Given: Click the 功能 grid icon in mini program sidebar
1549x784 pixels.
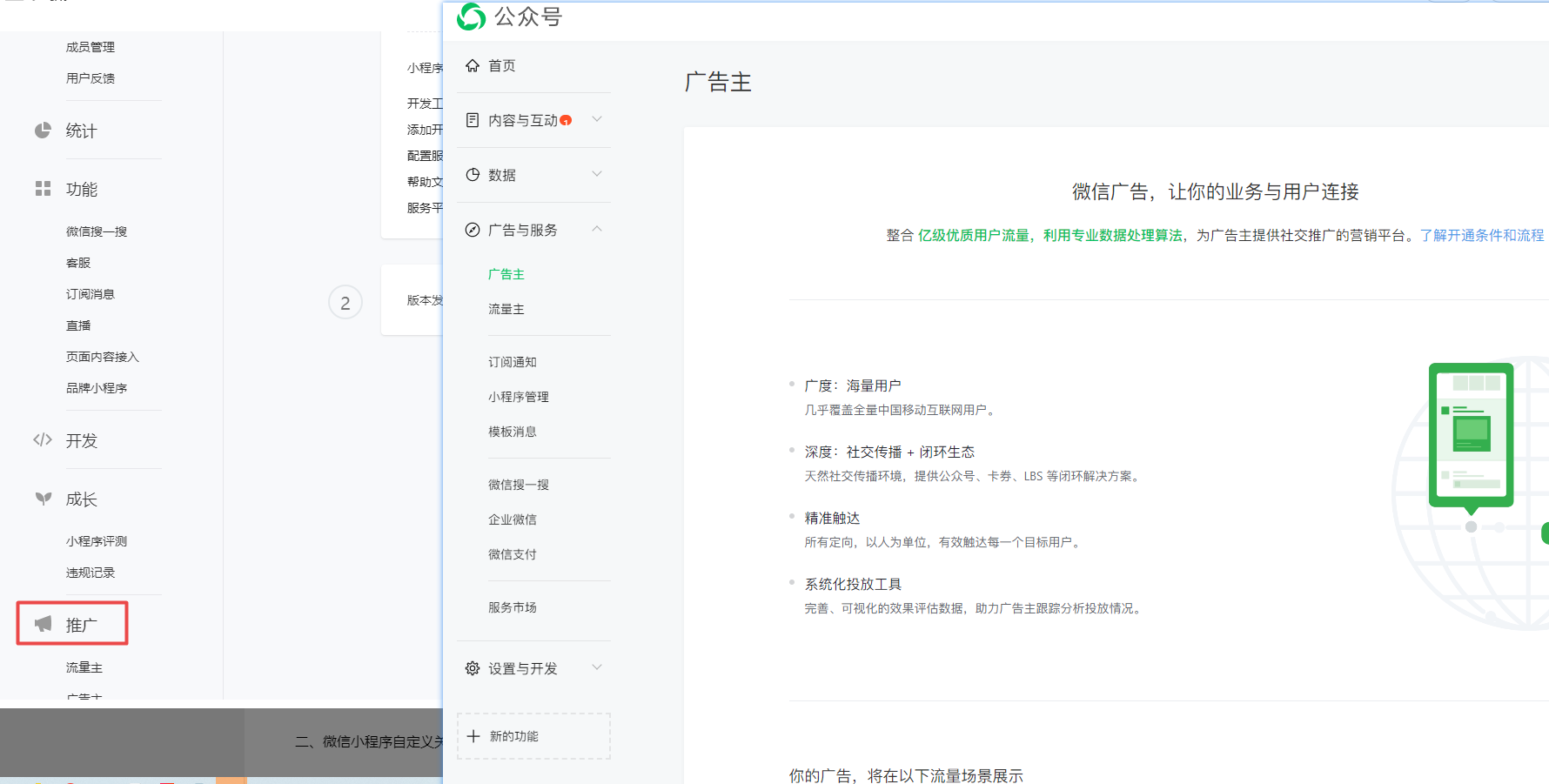Looking at the screenshot, I should click(x=43, y=189).
